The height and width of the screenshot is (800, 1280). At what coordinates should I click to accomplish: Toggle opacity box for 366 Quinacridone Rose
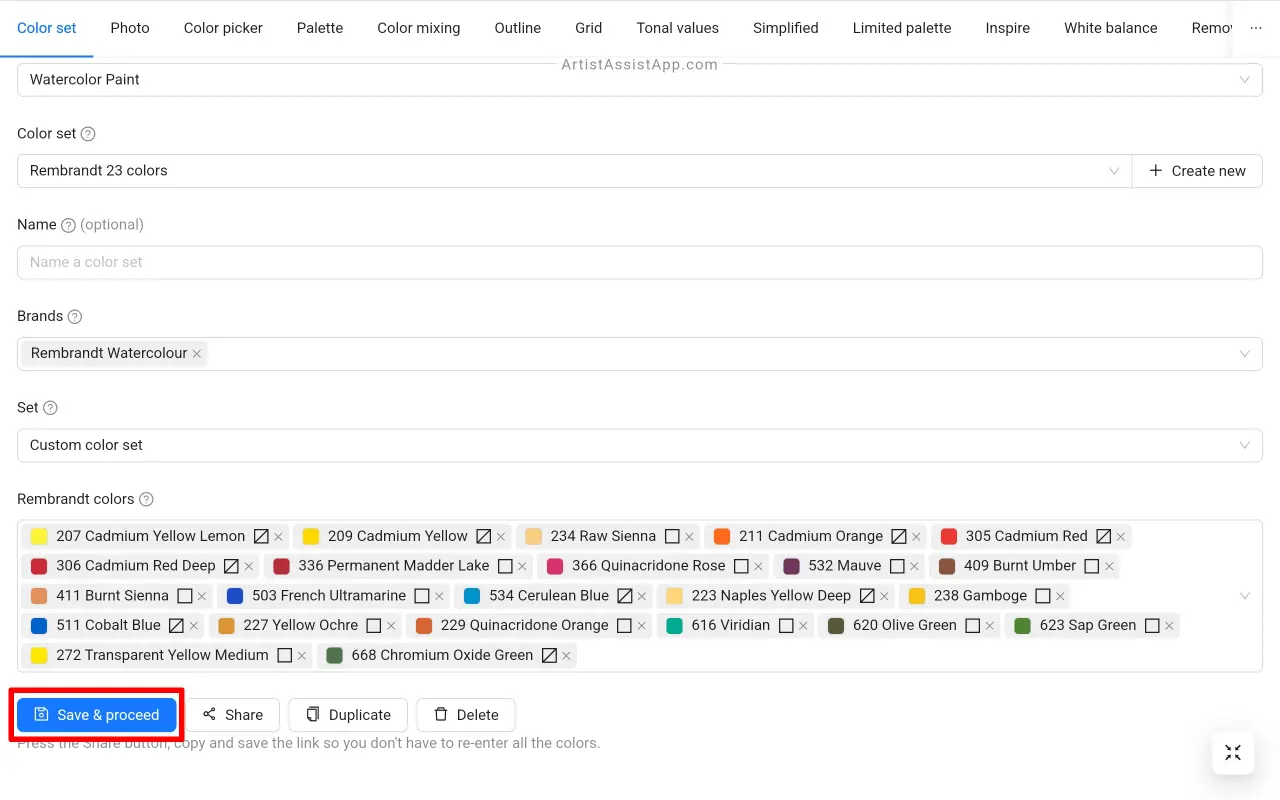[741, 566]
